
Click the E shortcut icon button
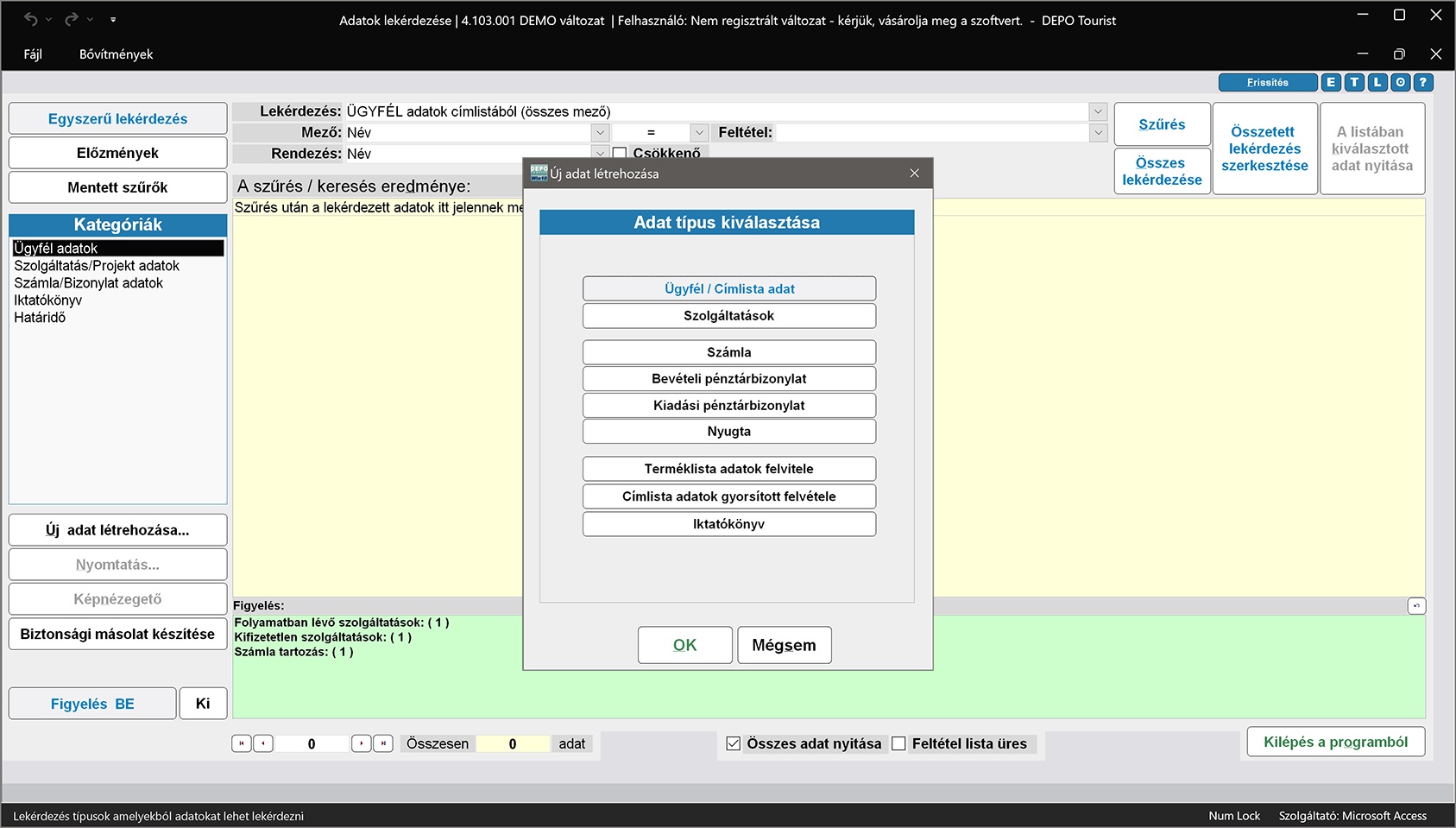coord(1331,83)
